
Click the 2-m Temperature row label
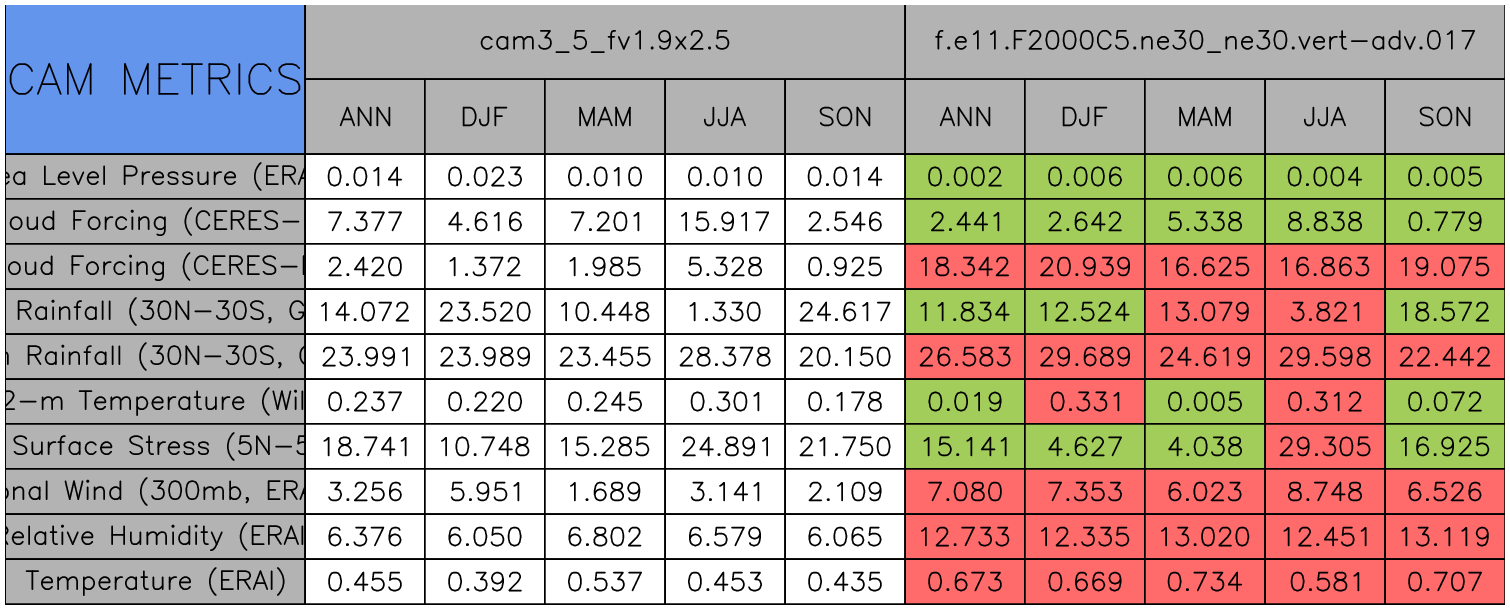point(155,402)
